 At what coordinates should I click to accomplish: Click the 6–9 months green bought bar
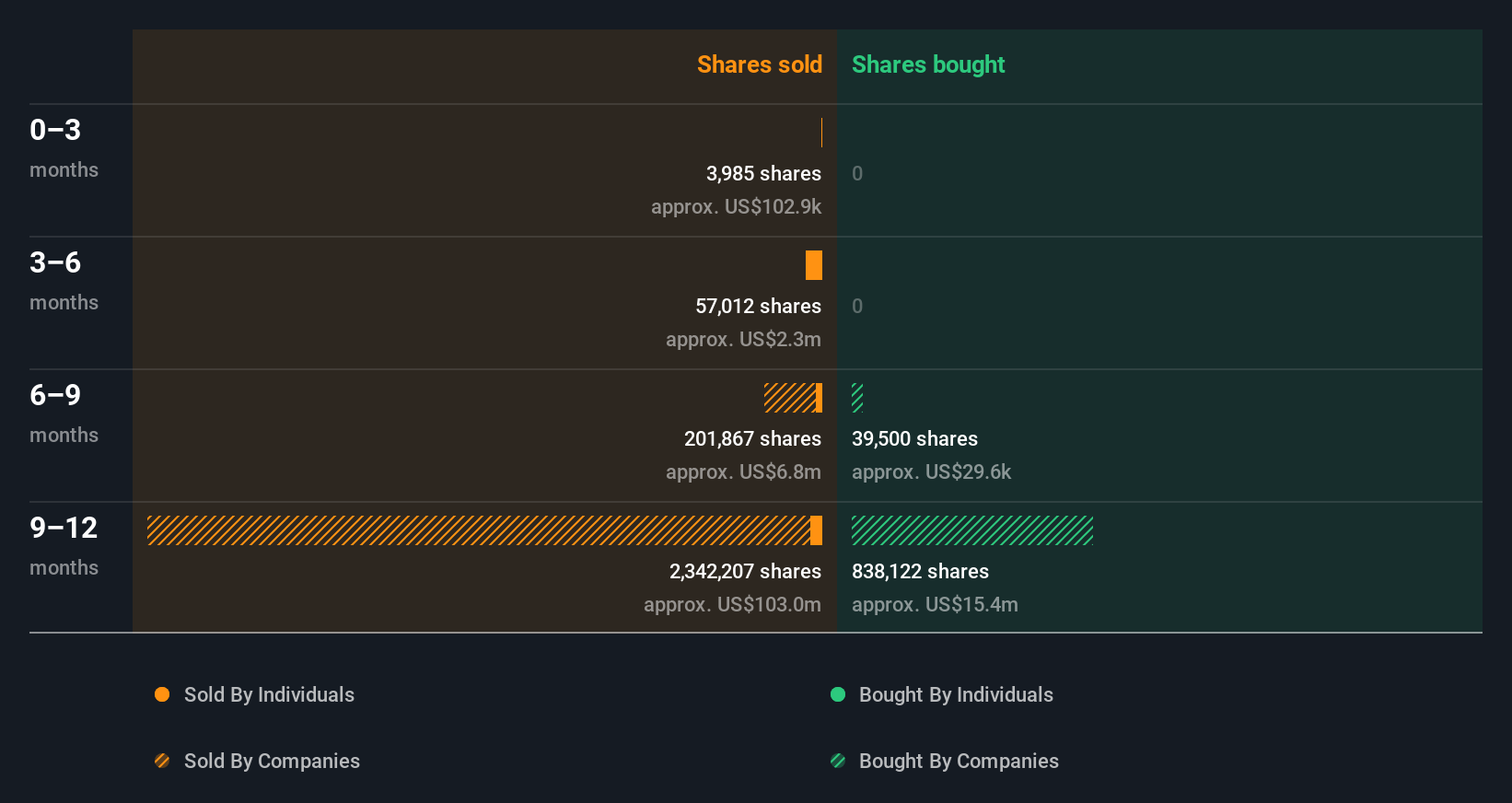[857, 398]
